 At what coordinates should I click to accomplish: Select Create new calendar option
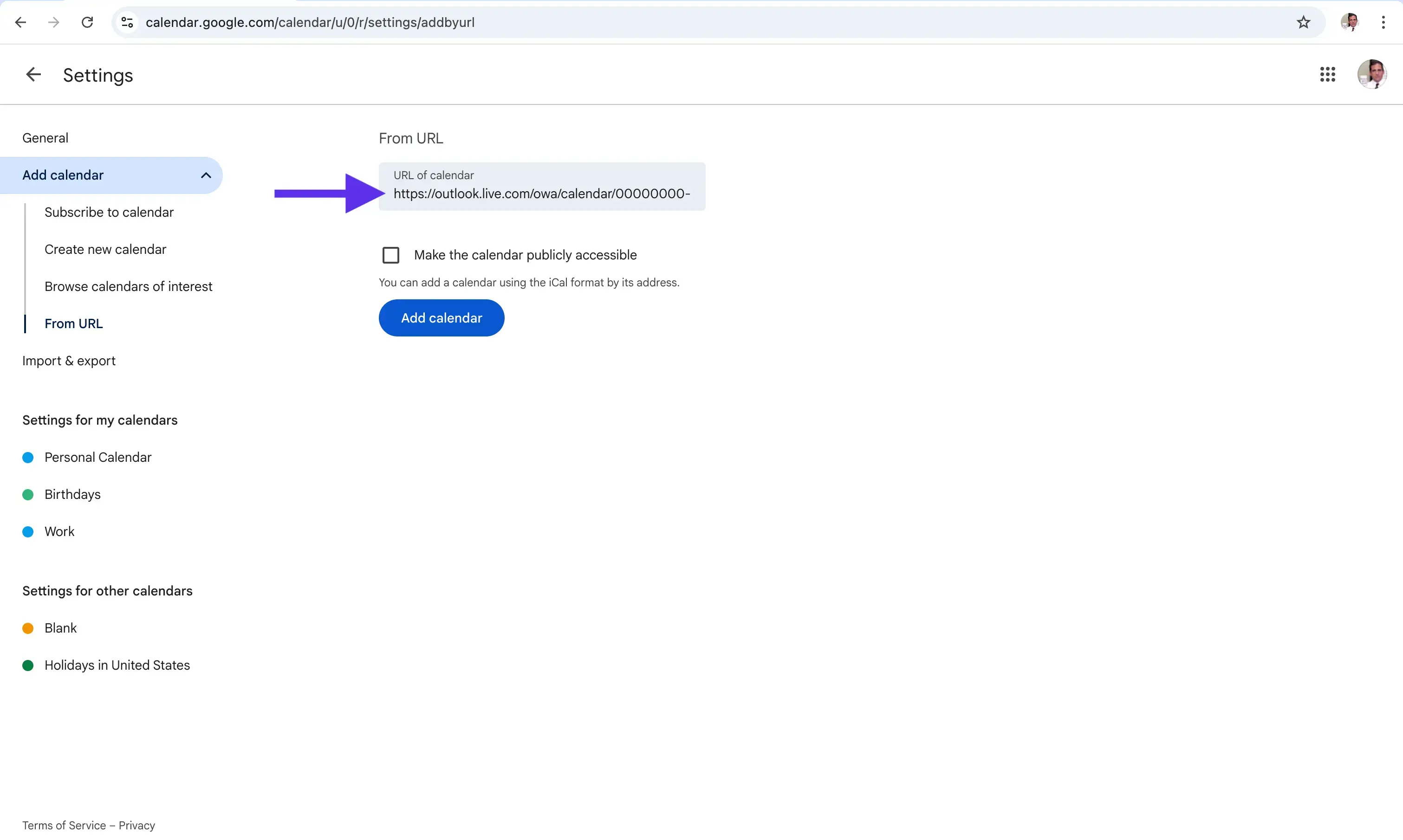pos(105,250)
